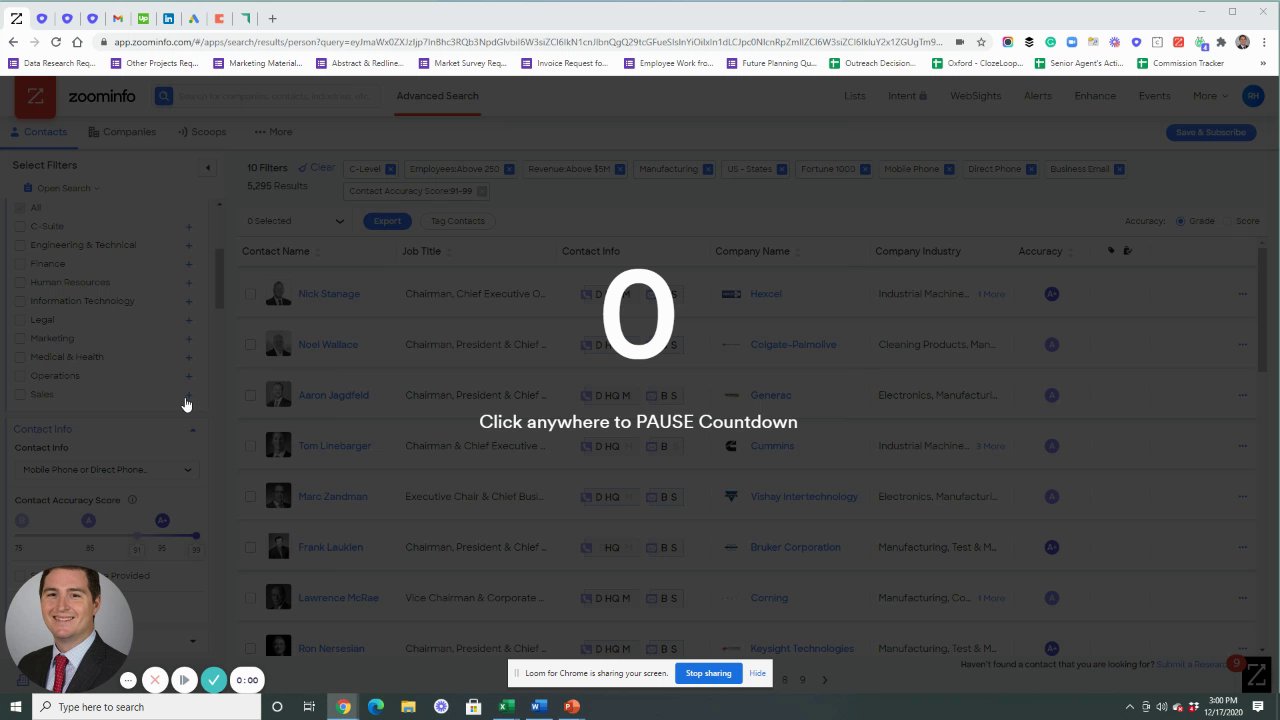
Task: Click the blue search magnifier icon
Action: pos(164,96)
